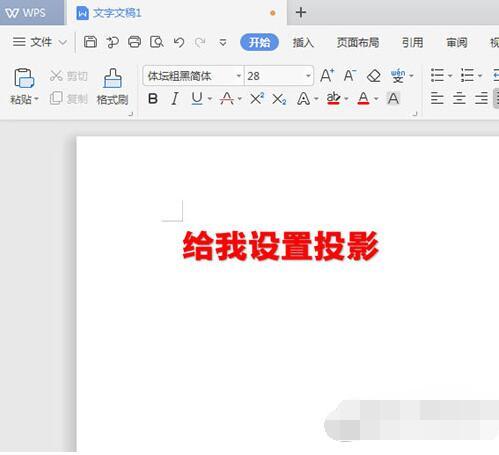The width and height of the screenshot is (499, 455).
Task: Open the 文件 menu
Action: point(32,42)
